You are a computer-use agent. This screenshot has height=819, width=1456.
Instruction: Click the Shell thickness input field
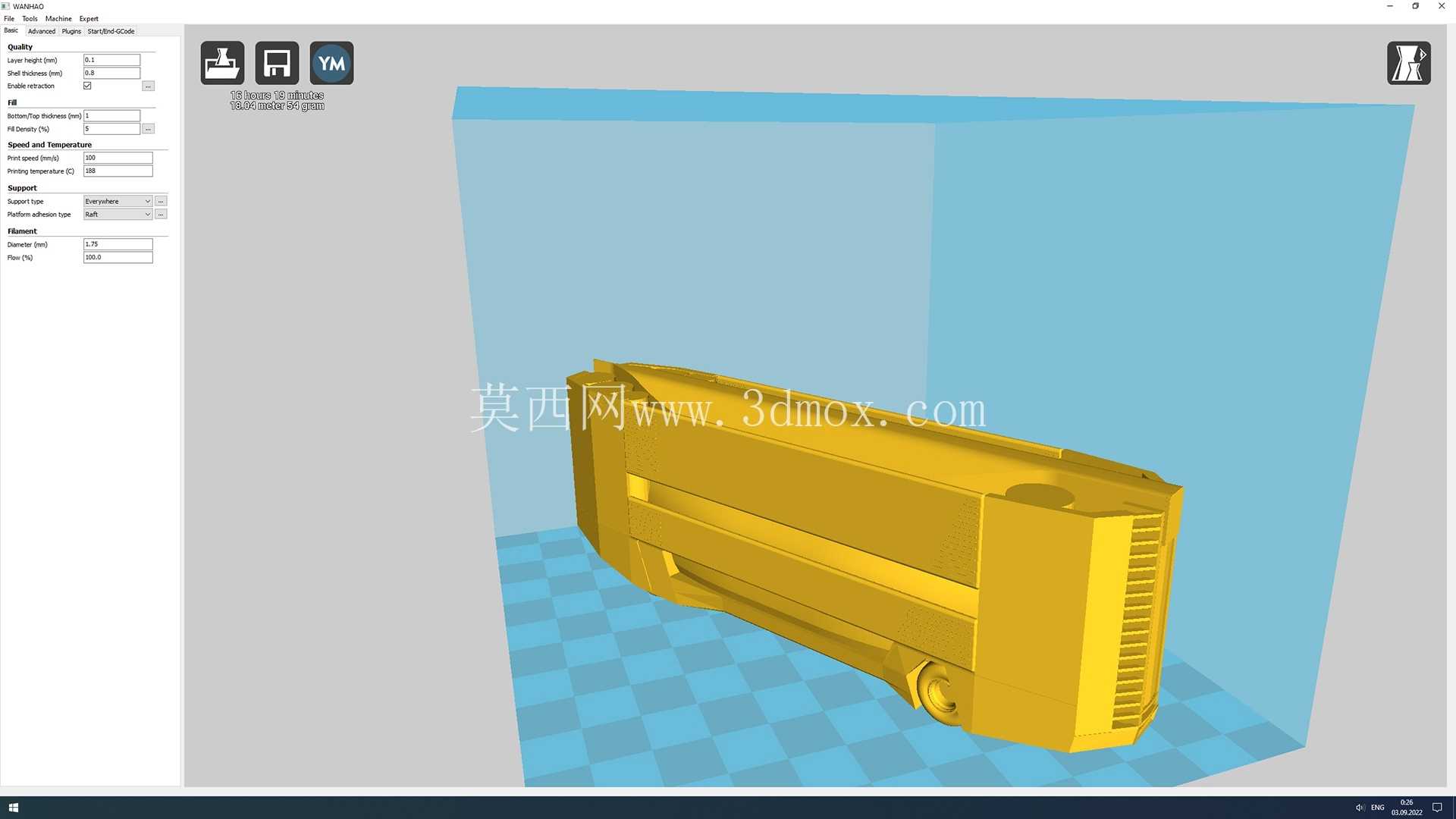point(111,73)
